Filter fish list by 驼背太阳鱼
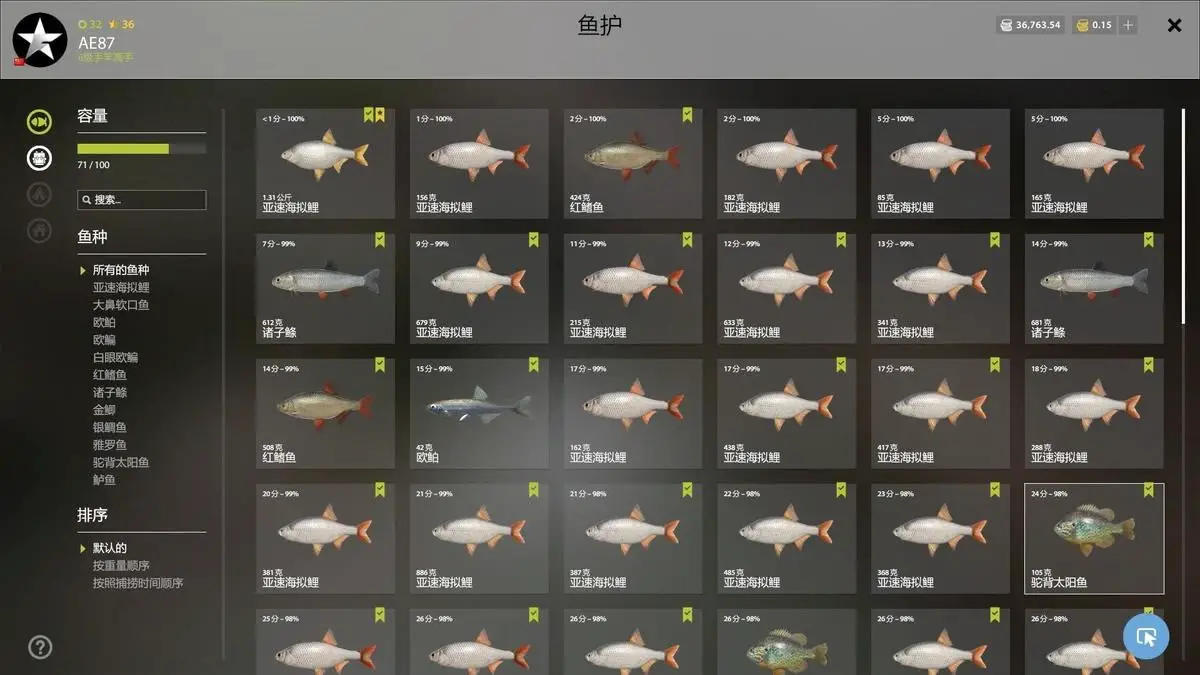 [x=121, y=462]
